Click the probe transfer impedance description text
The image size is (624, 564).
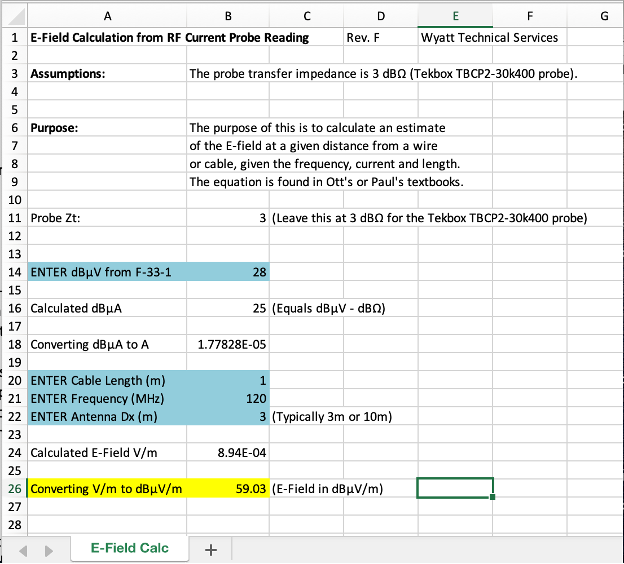[383, 74]
